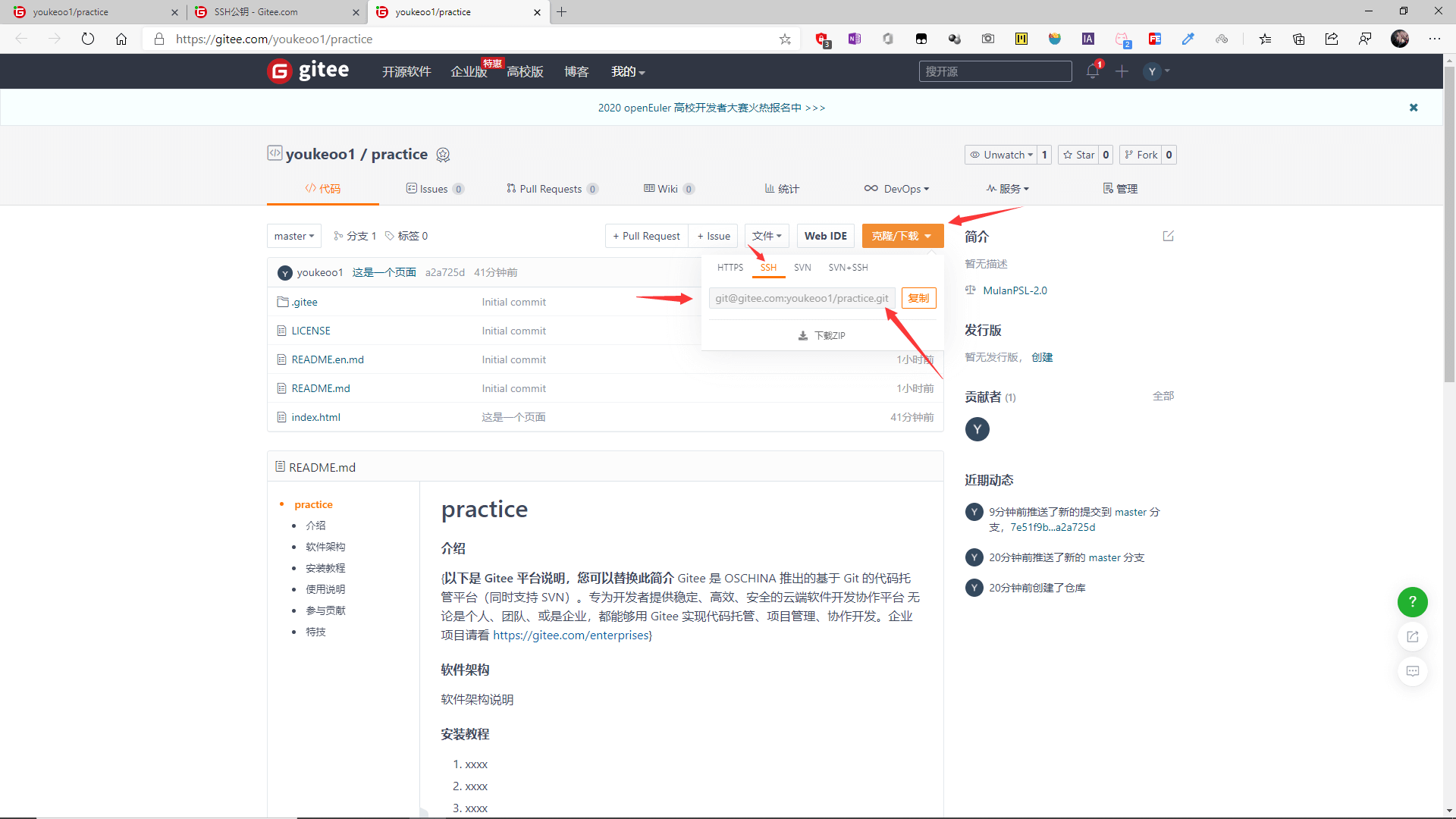Open the user avatar Y menu
This screenshot has height=819, width=1456.
point(1156,71)
